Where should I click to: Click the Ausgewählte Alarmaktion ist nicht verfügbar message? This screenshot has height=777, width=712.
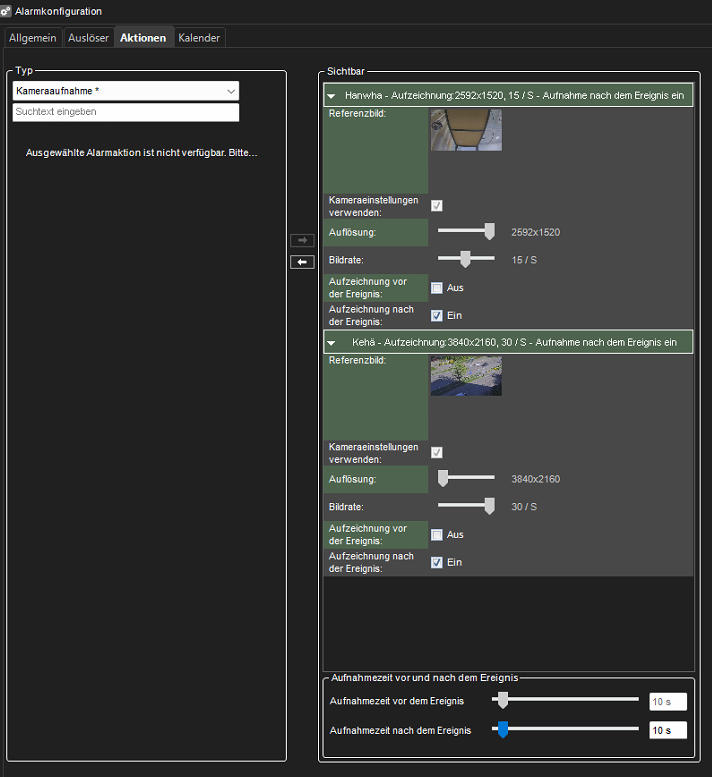(142, 153)
